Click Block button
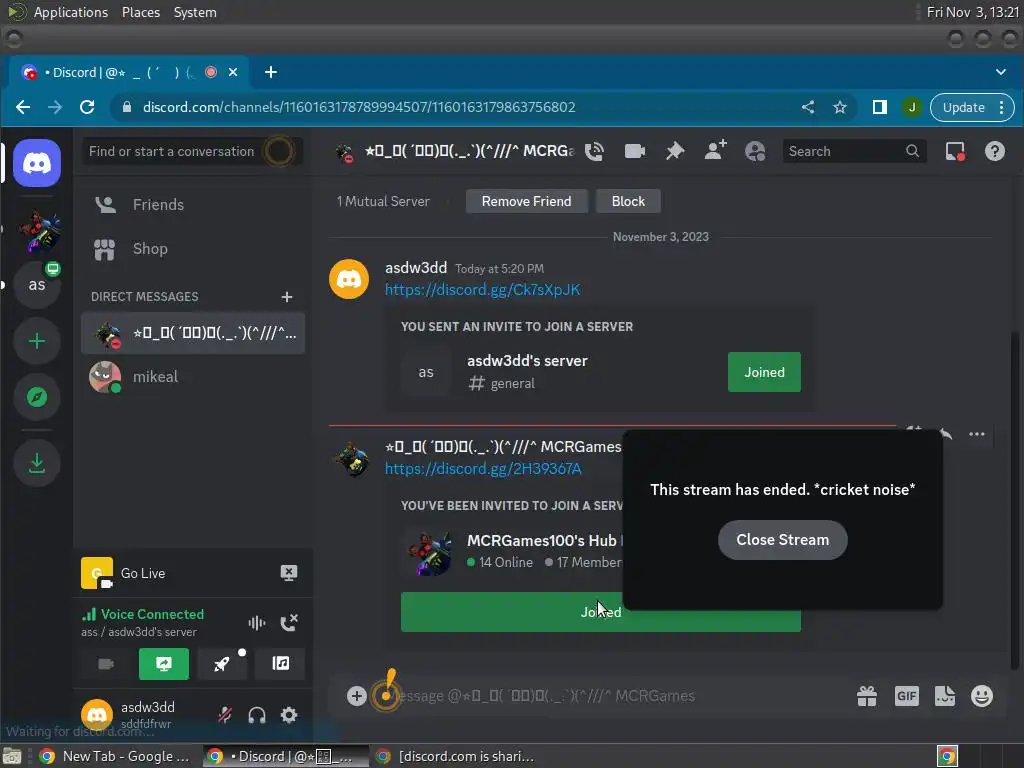 tap(628, 201)
